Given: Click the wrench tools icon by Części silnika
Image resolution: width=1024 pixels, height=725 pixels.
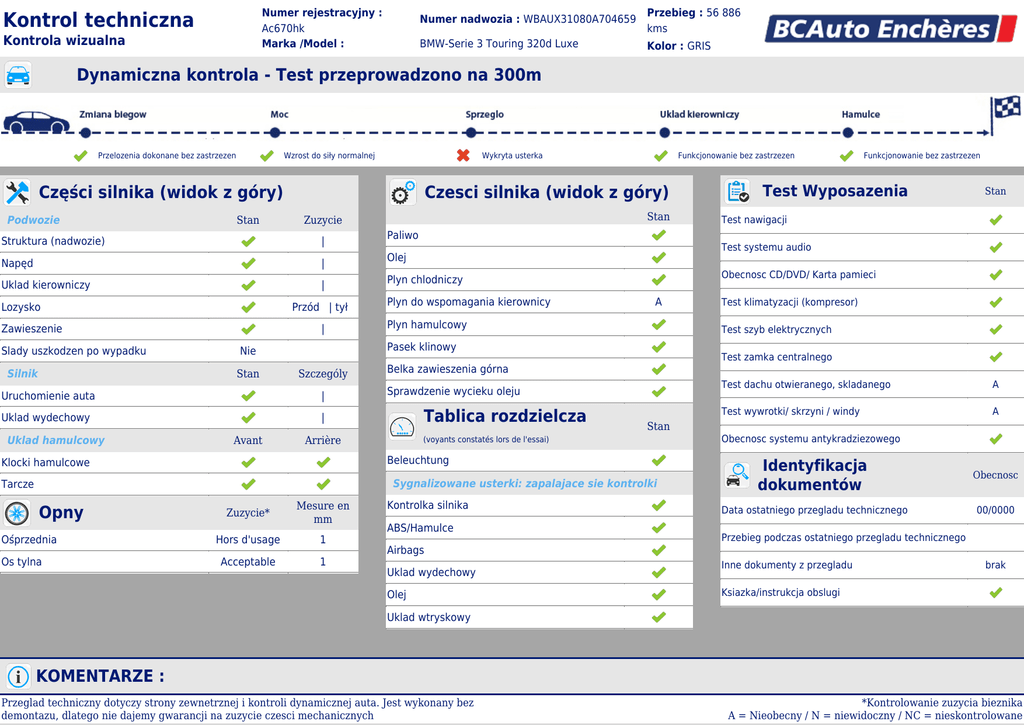Looking at the screenshot, I should pyautogui.click(x=17, y=193).
